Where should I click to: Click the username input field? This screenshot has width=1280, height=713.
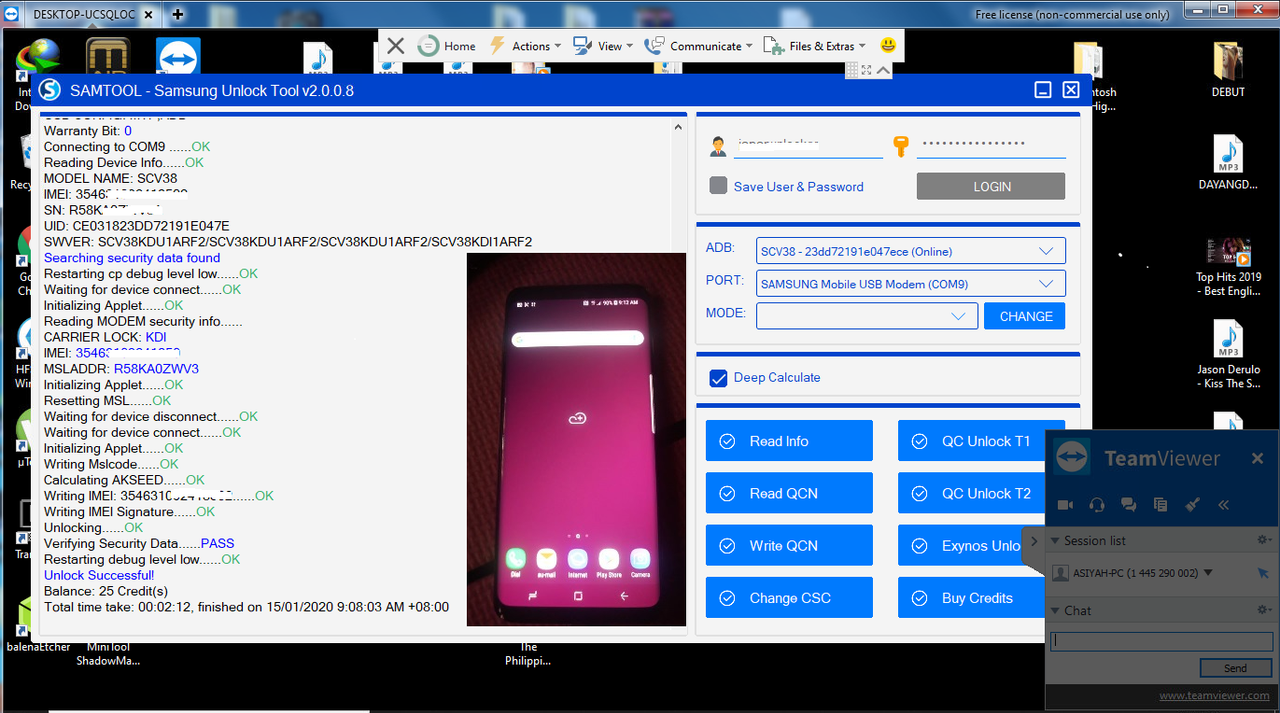(x=808, y=146)
